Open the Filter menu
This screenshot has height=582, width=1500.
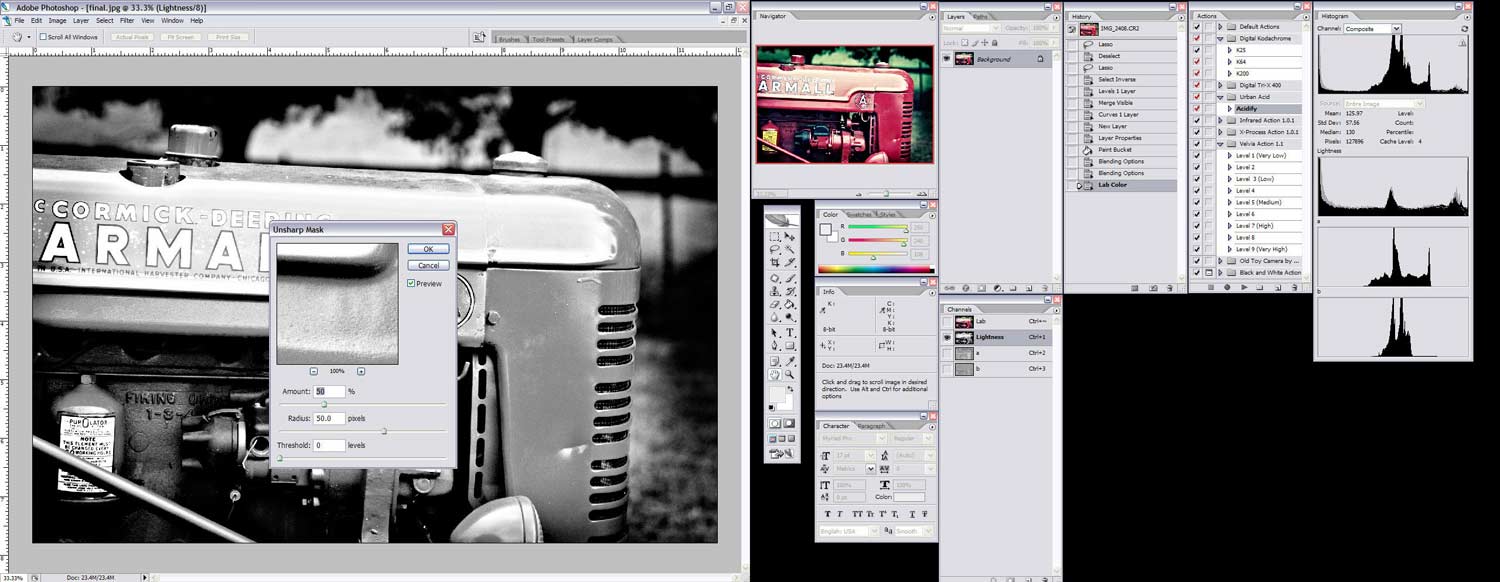coord(127,20)
